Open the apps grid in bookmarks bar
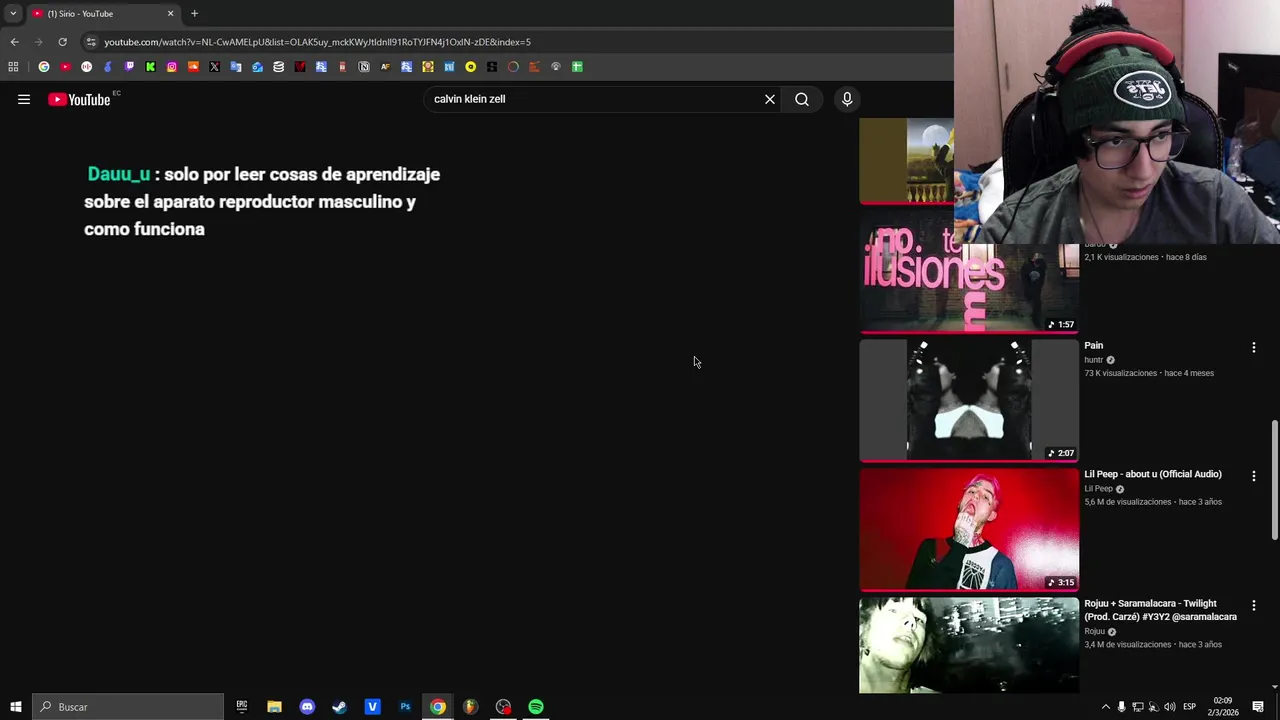Image resolution: width=1280 pixels, height=720 pixels. pos(13,67)
